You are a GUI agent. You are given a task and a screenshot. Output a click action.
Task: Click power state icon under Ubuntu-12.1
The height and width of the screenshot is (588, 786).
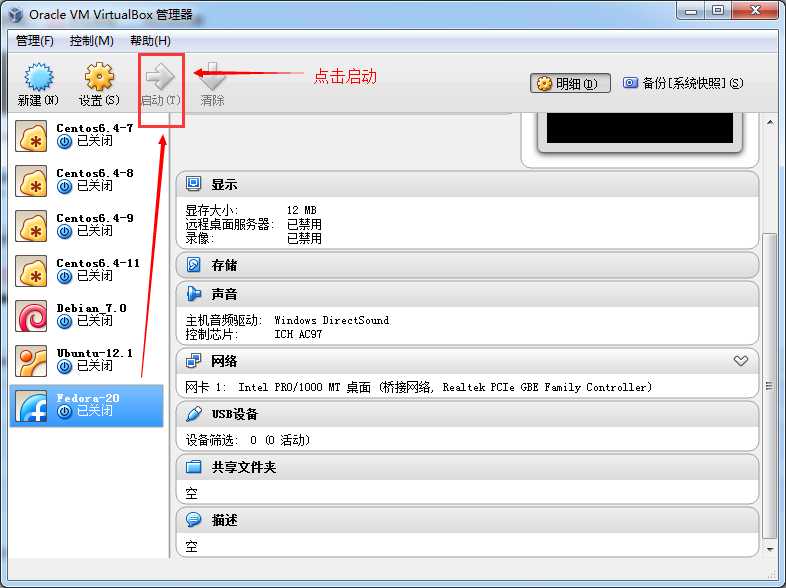(64, 367)
